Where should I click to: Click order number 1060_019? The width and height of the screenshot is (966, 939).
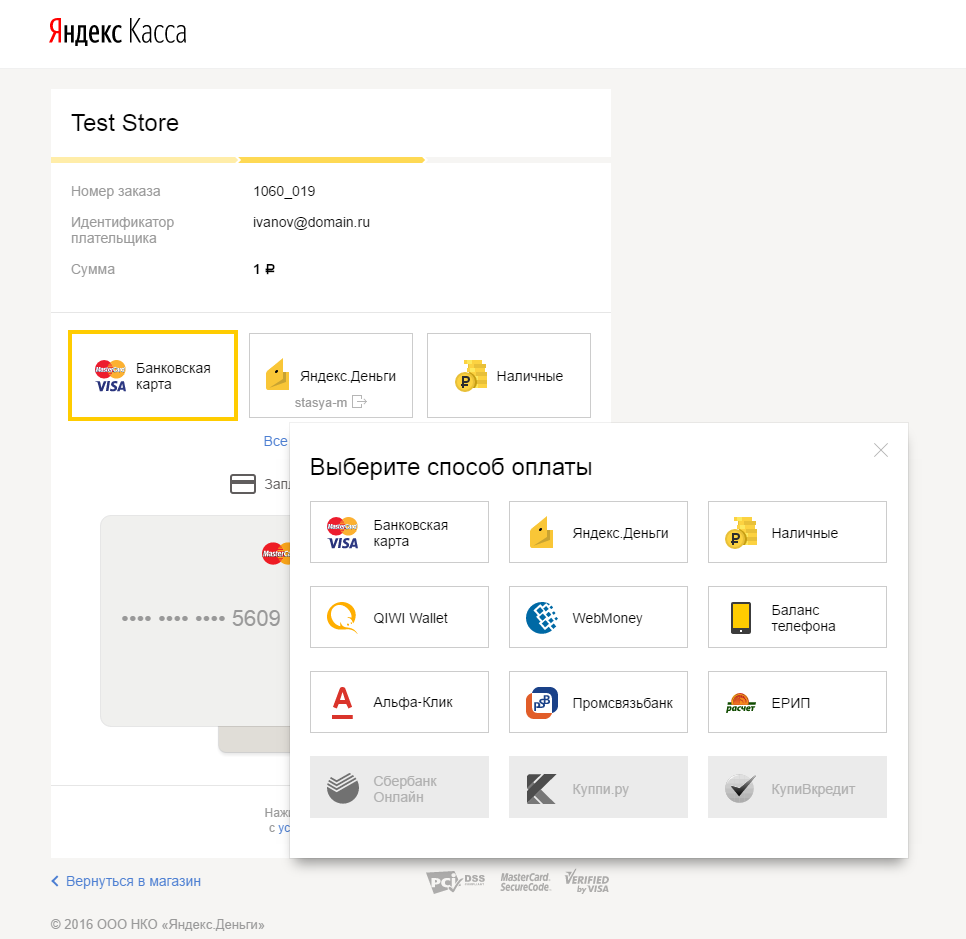click(x=284, y=191)
